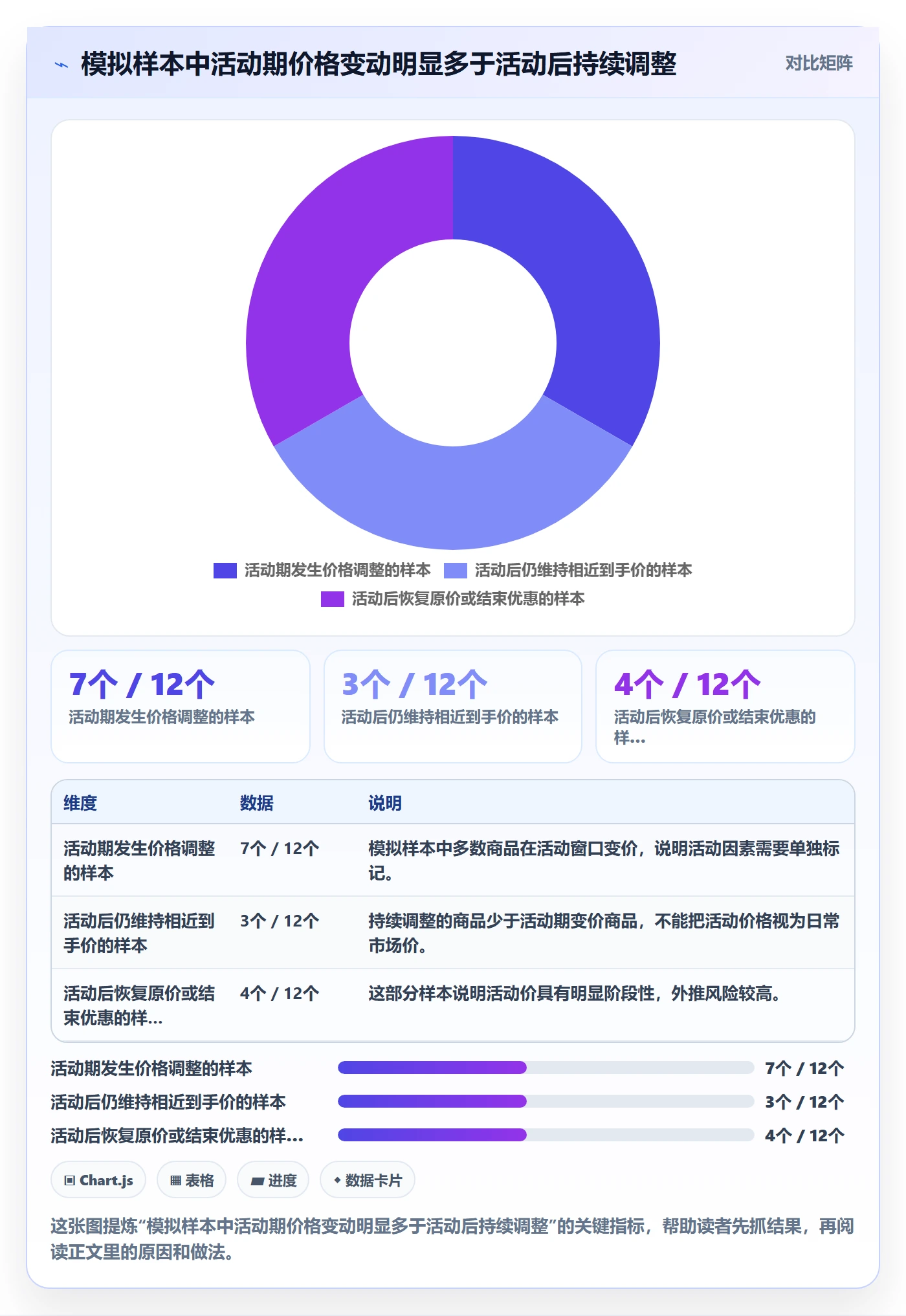Click the Chart.js tag chip
The width and height of the screenshot is (906, 1316).
(98, 1180)
